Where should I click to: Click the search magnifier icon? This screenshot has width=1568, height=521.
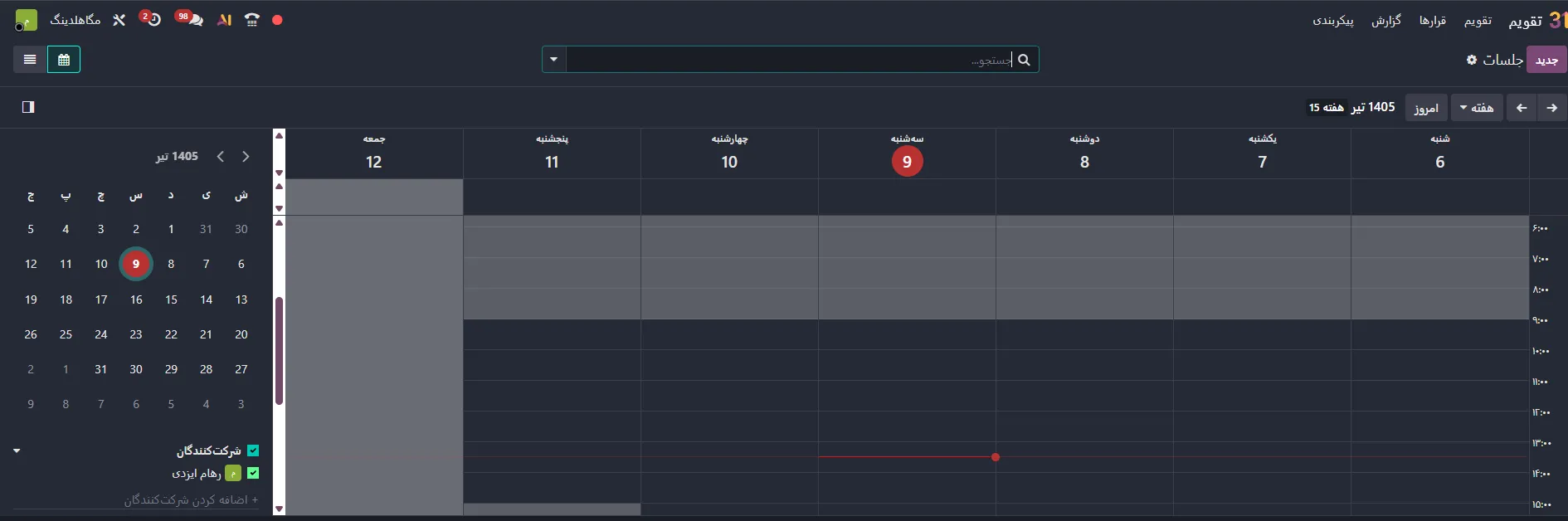(1025, 60)
